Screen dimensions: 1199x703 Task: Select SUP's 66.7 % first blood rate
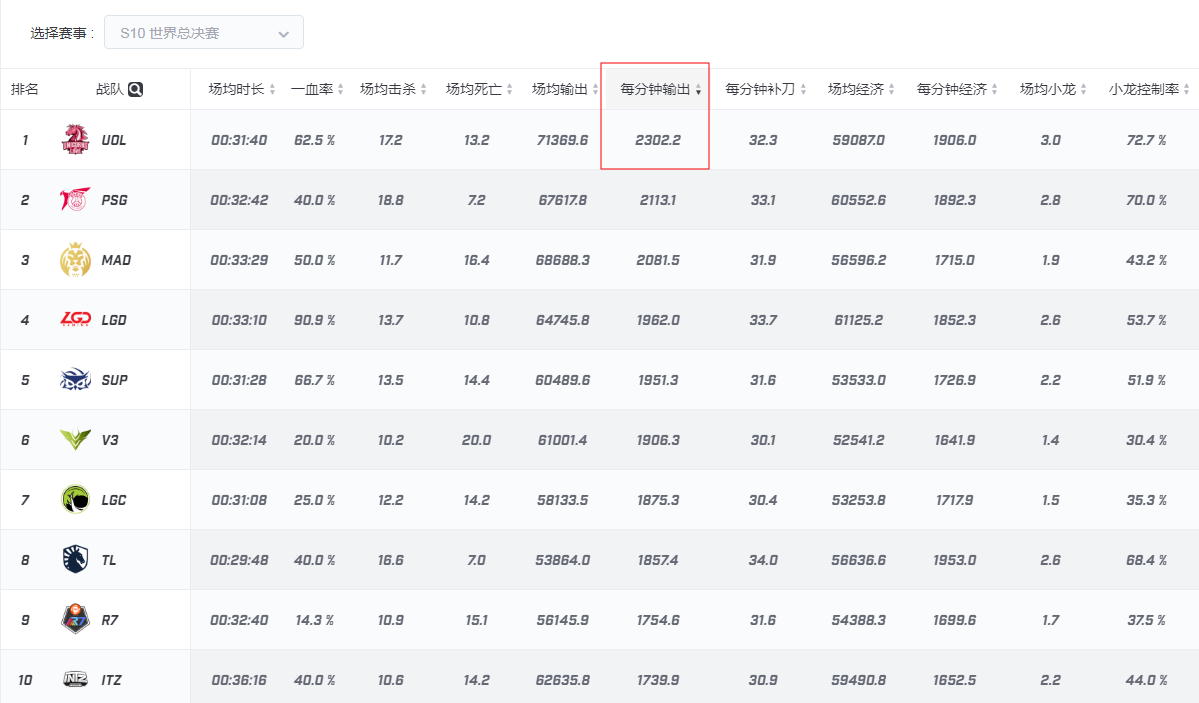314,380
